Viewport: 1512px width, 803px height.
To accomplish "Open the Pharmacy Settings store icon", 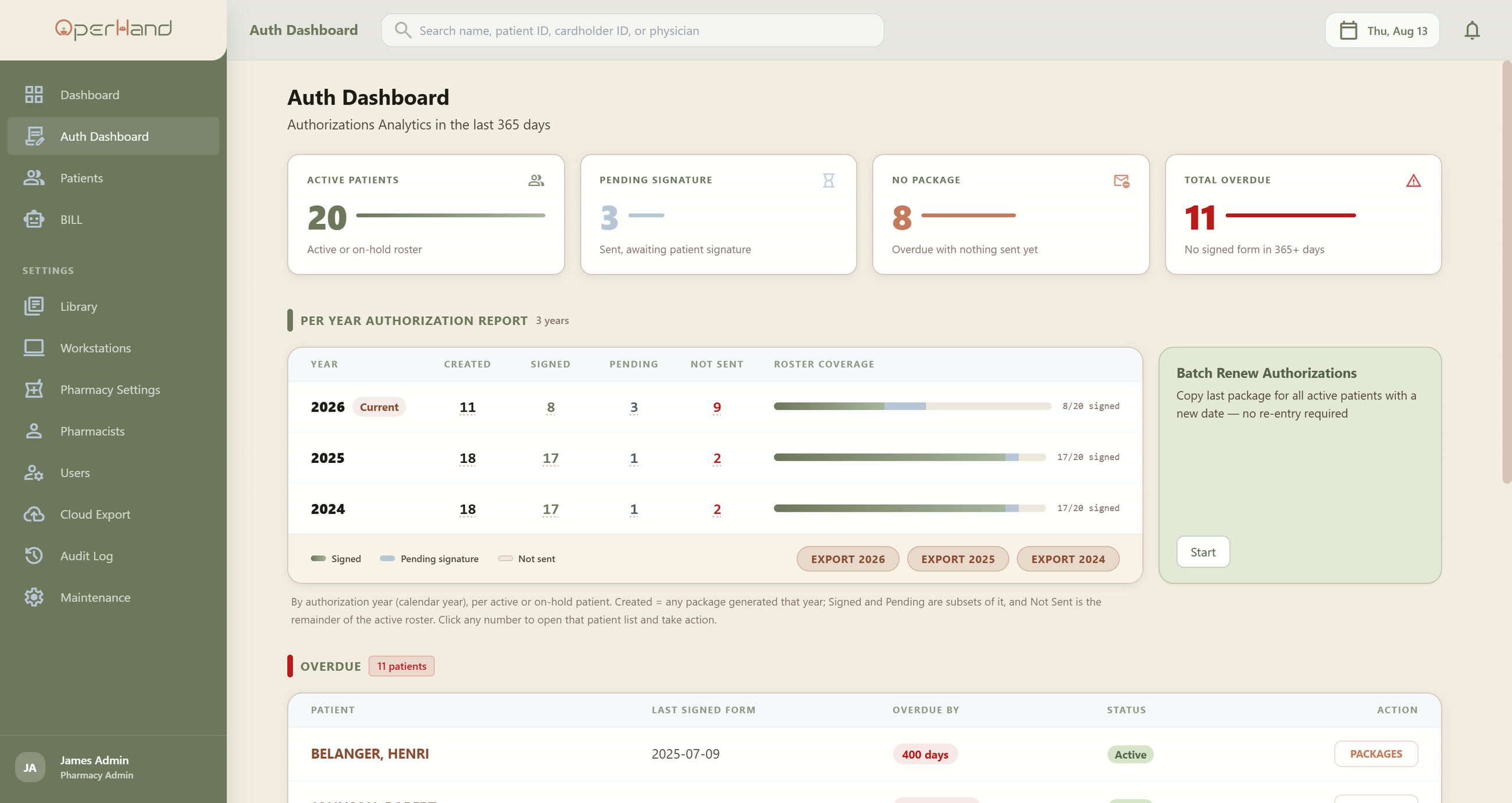I will 34,389.
